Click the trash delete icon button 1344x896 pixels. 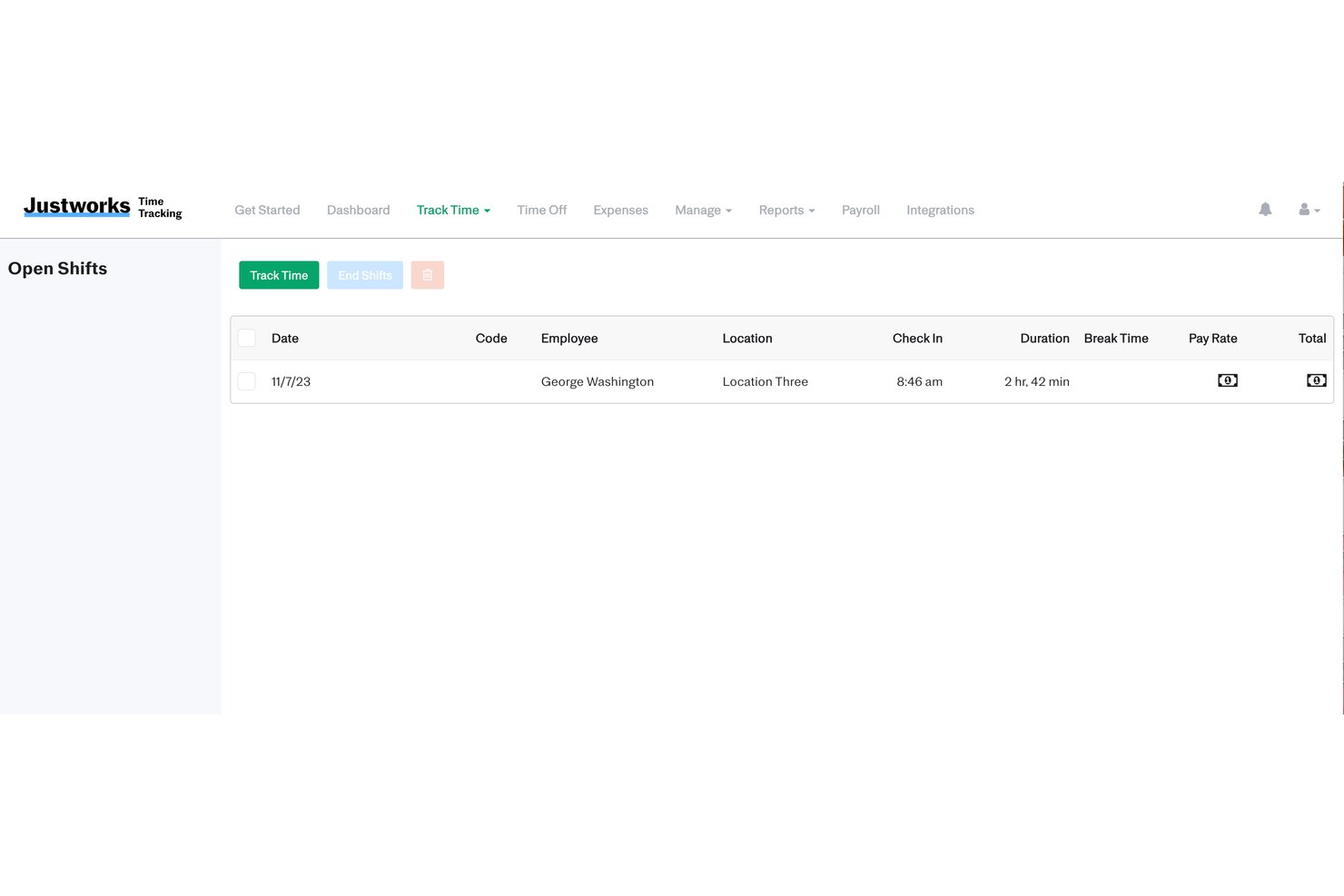(x=427, y=275)
